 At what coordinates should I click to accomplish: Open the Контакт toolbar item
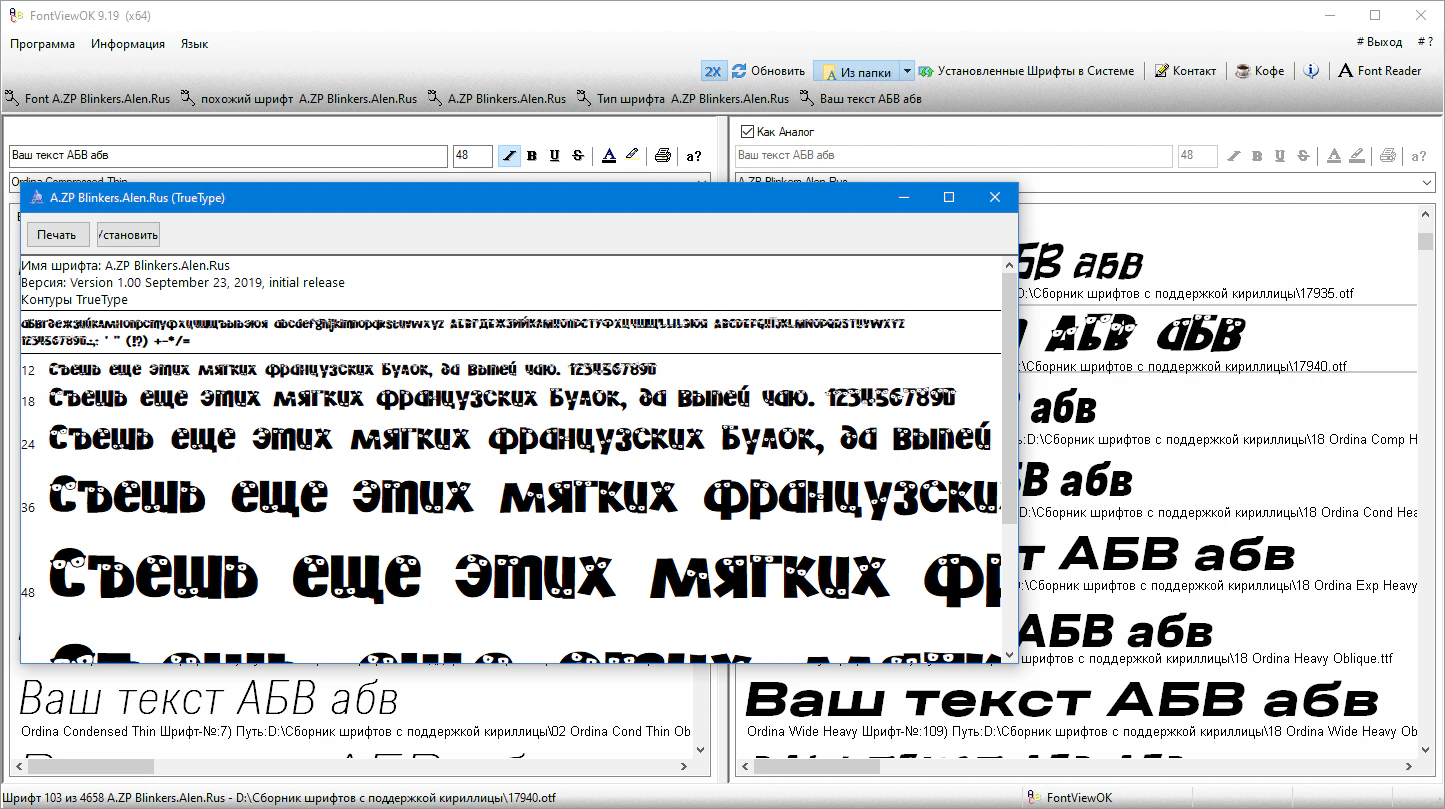click(x=1185, y=71)
